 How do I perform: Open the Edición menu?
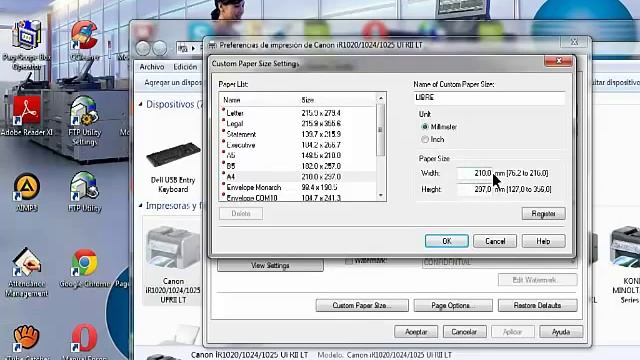[x=185, y=67]
